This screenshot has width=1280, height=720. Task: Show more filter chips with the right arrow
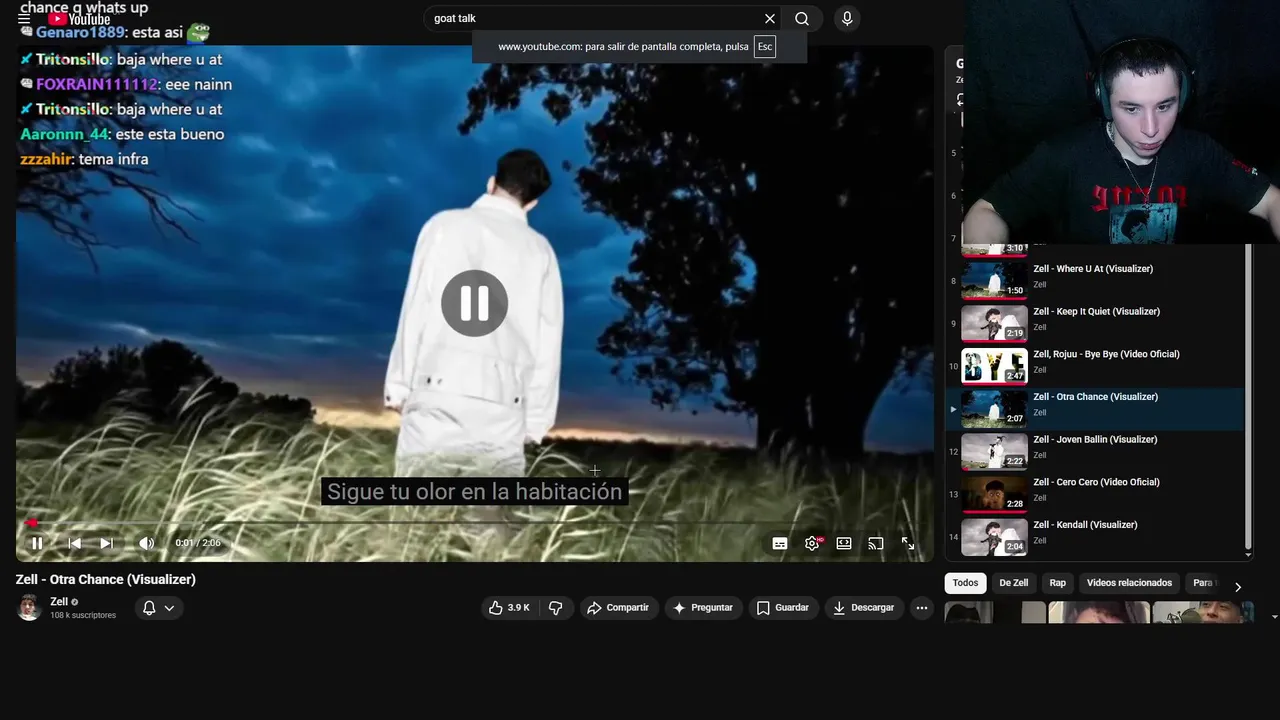coord(1238,587)
